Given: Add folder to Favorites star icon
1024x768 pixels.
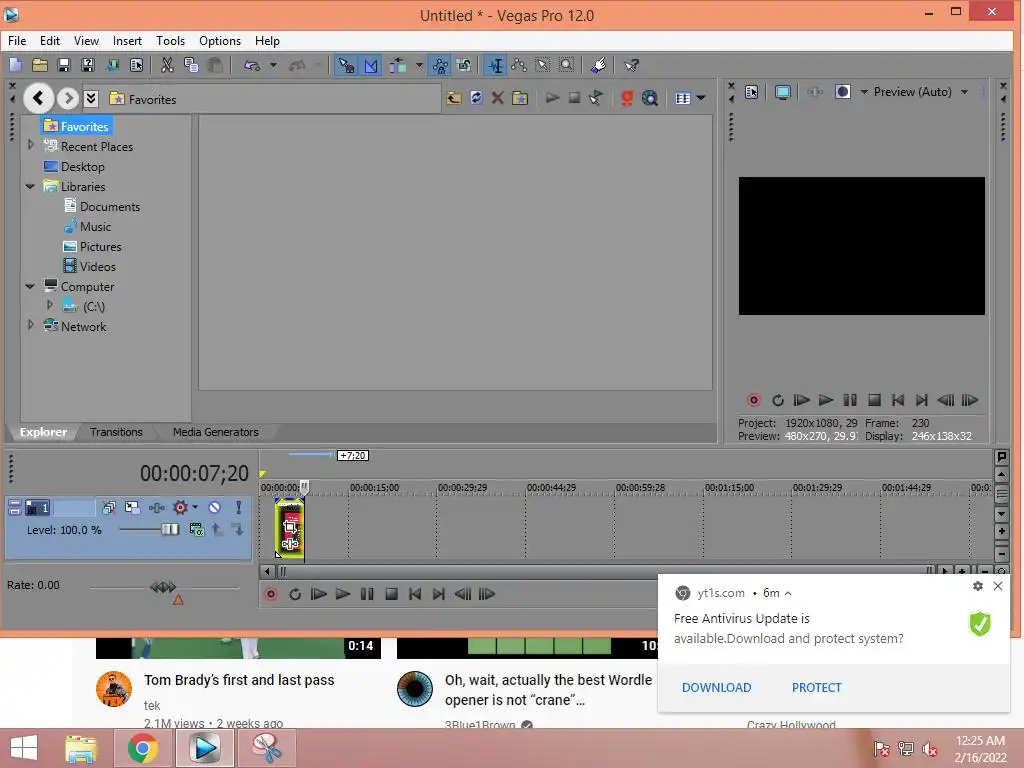Looking at the screenshot, I should pyautogui.click(x=520, y=99).
